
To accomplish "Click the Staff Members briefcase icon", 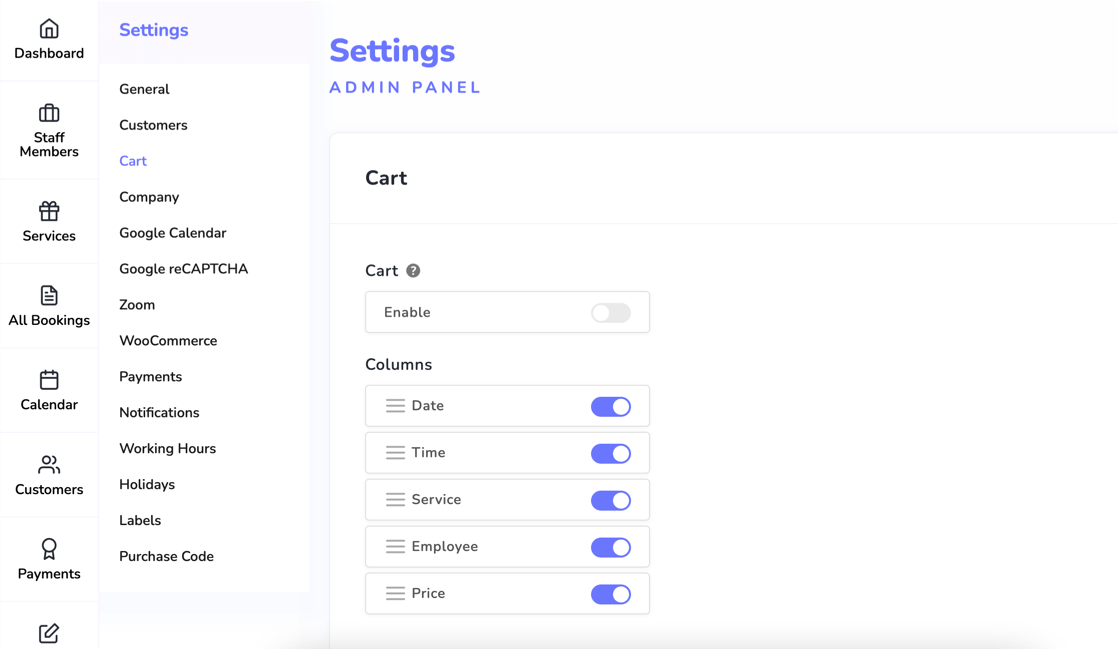I will [49, 113].
